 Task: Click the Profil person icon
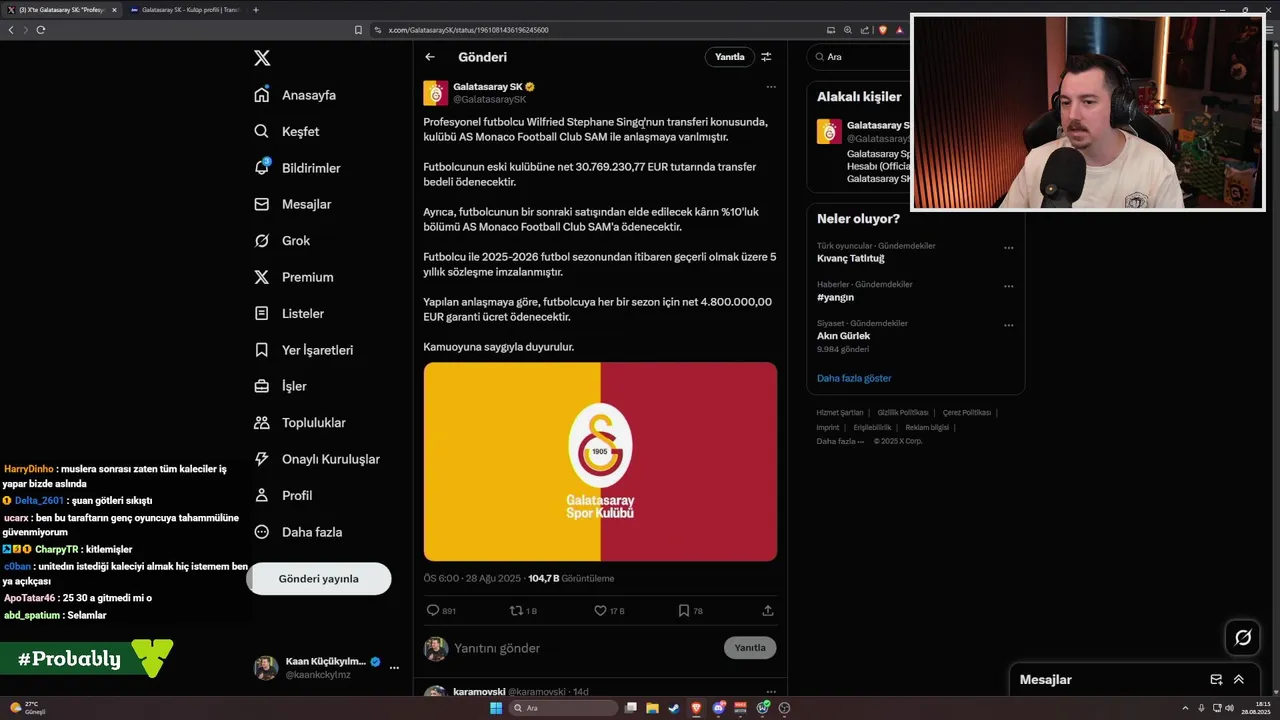click(x=262, y=495)
